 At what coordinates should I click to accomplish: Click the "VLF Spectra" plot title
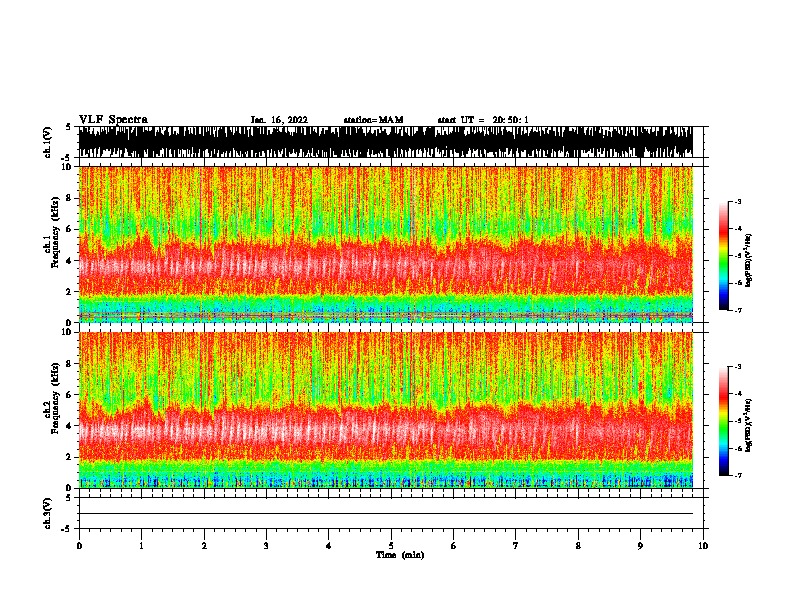coord(113,120)
